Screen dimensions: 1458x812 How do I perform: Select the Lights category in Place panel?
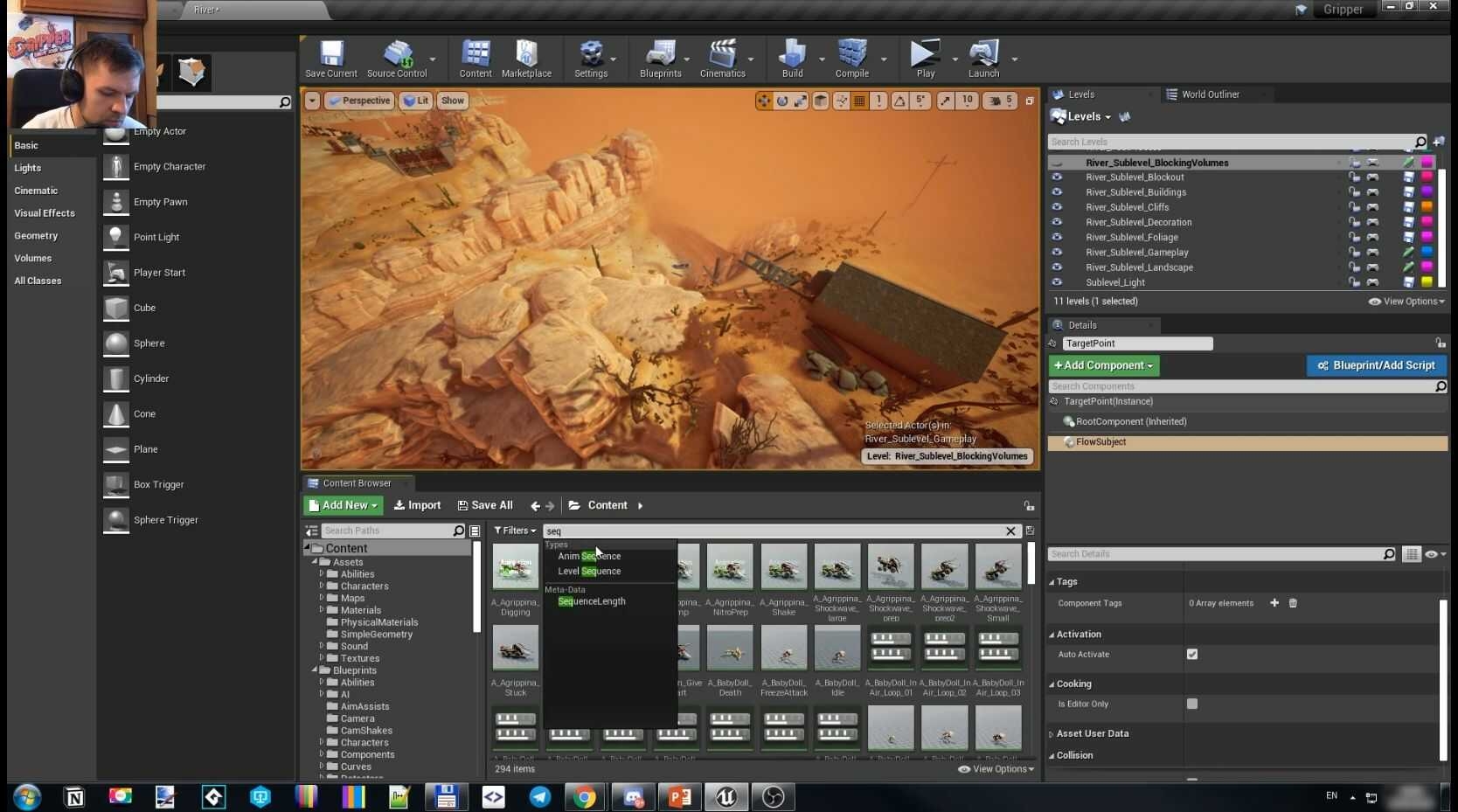point(28,168)
